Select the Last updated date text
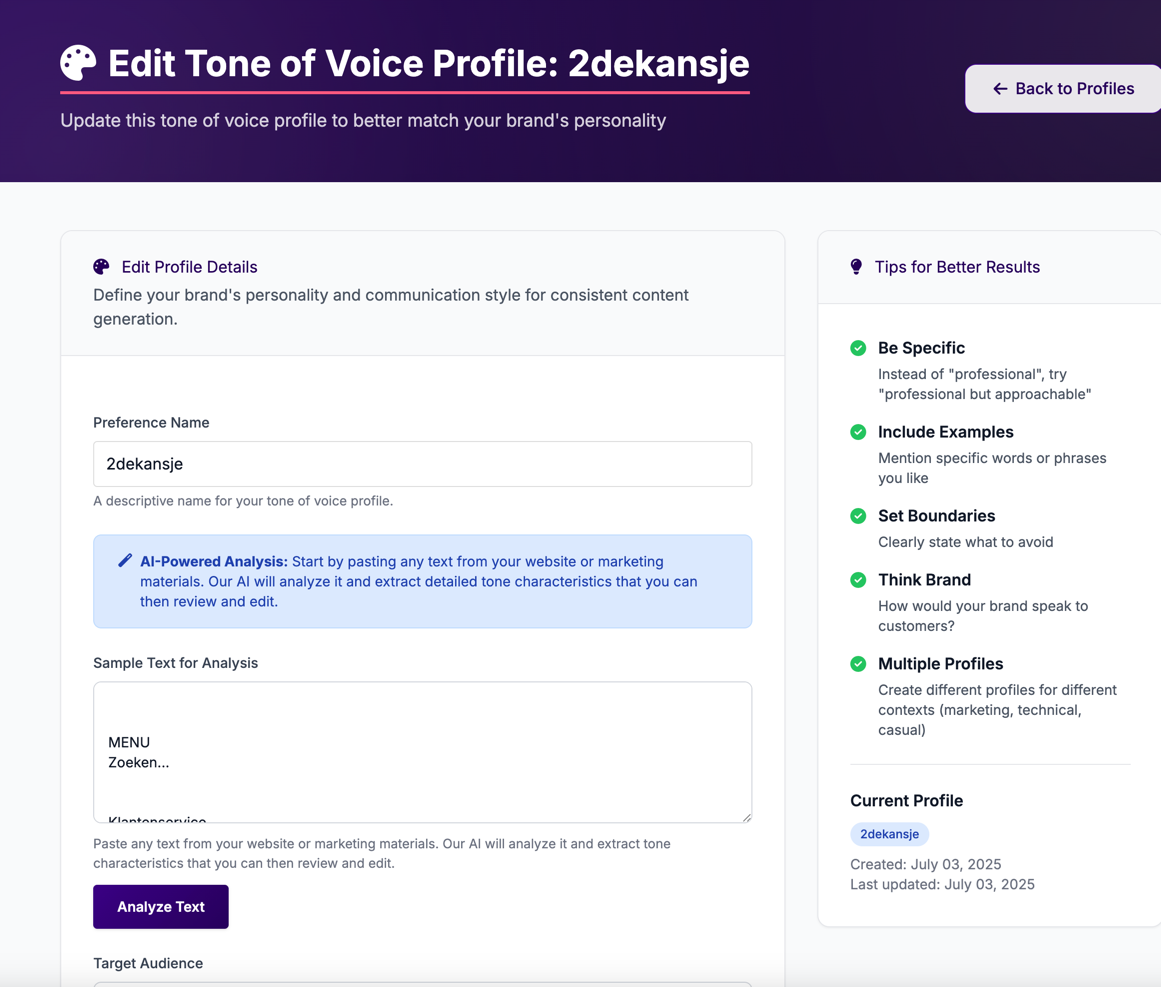The image size is (1161, 987). point(942,884)
